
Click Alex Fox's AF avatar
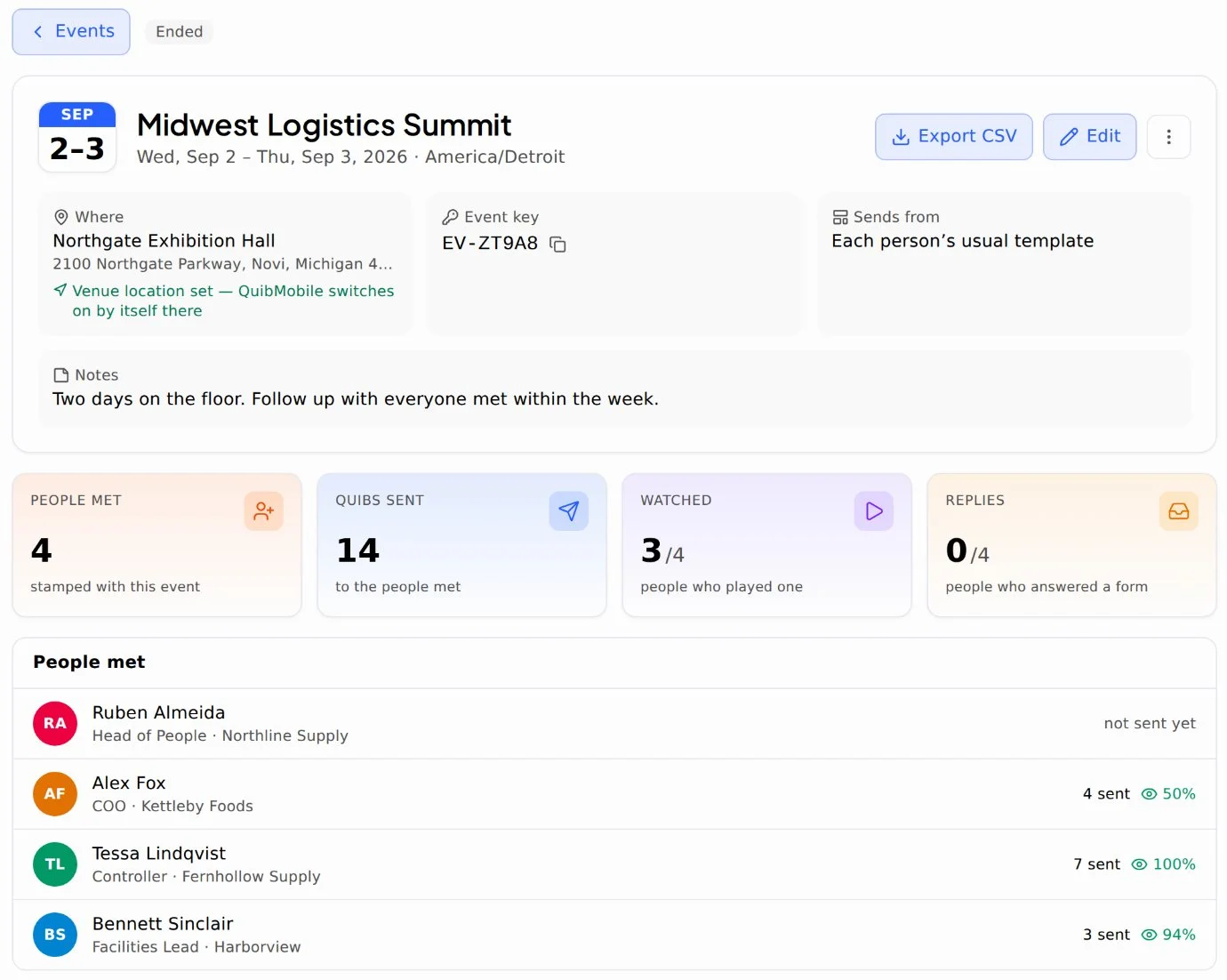55,794
